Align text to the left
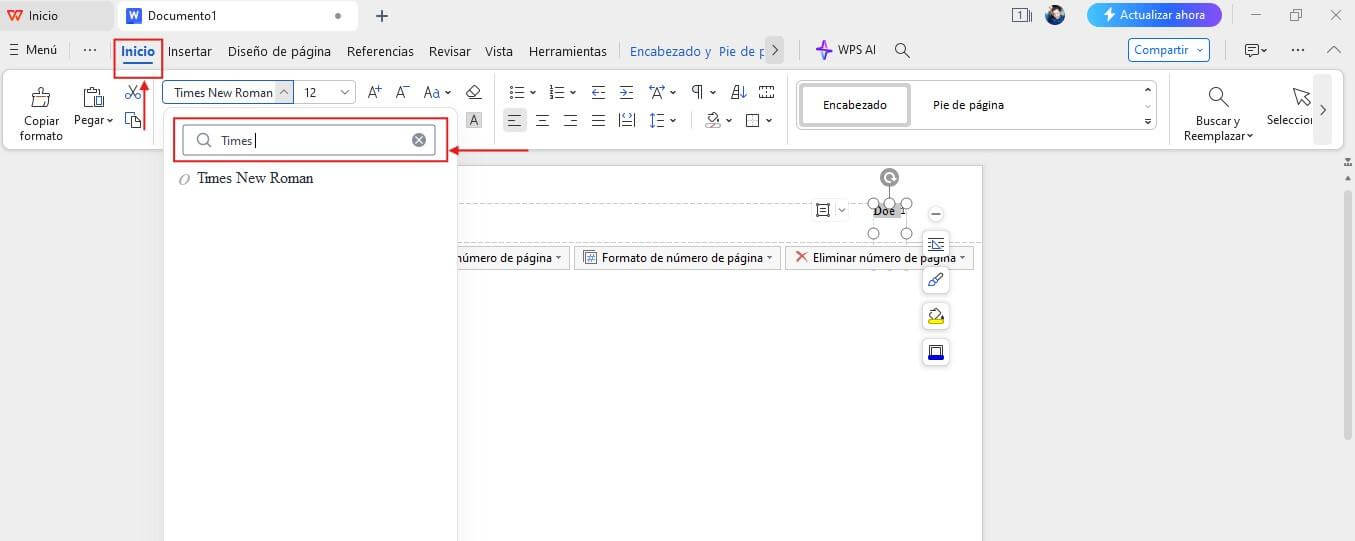The height and width of the screenshot is (541, 1355). 514,120
